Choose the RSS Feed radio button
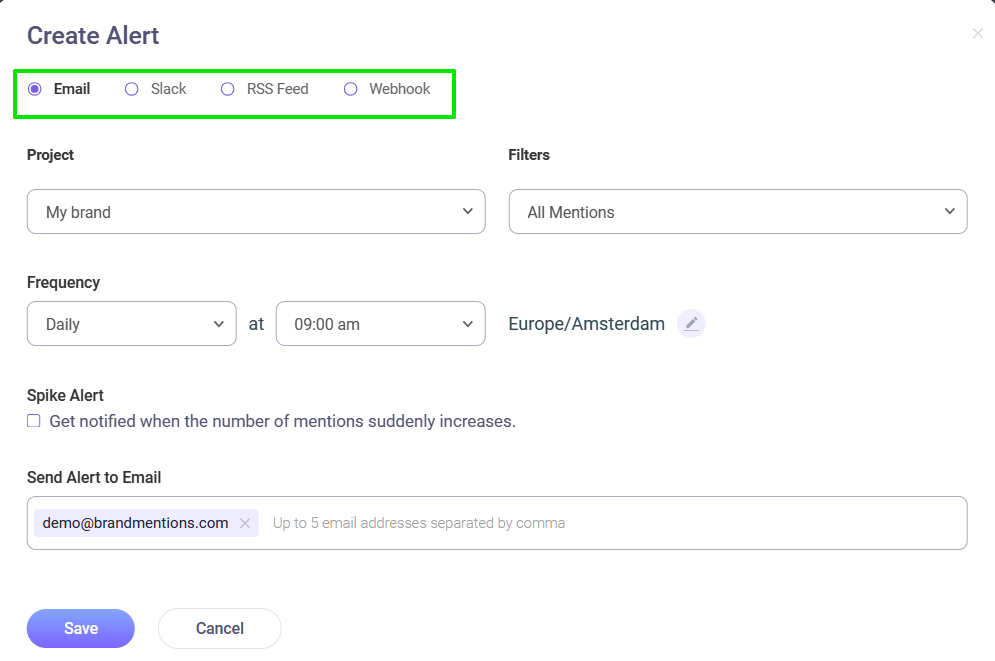The image size is (995, 661). pos(227,89)
